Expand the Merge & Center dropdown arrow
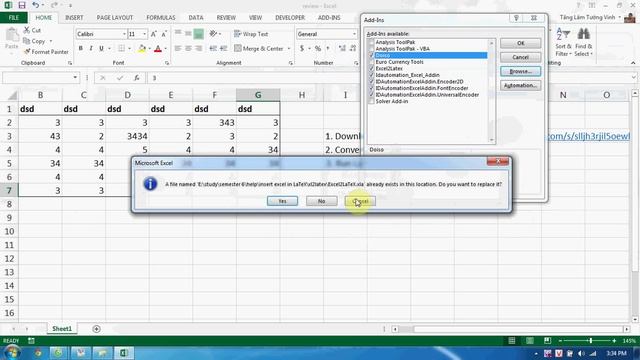This screenshot has height=360, width=640. point(289,49)
